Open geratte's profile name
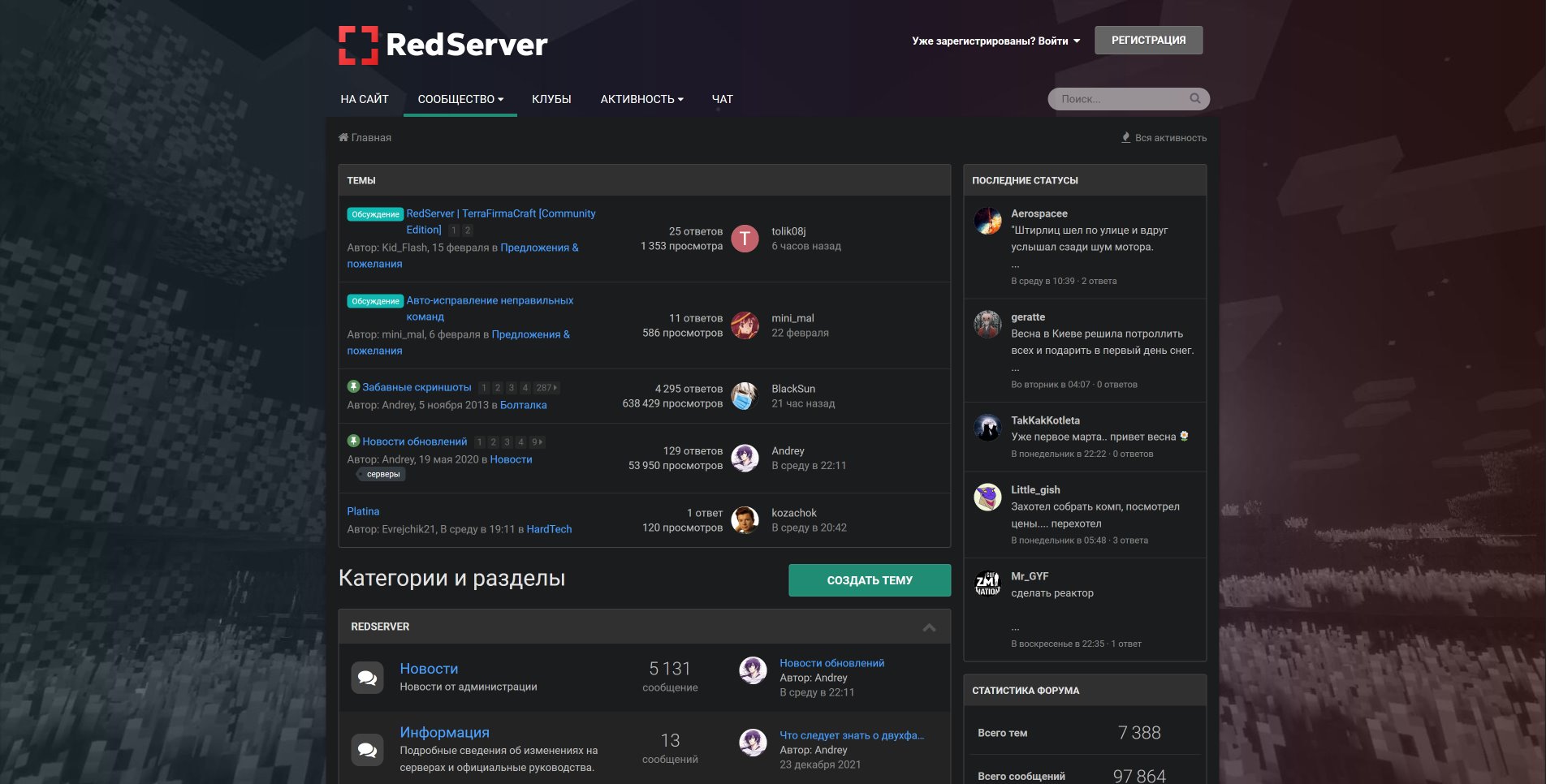 pos(1028,317)
